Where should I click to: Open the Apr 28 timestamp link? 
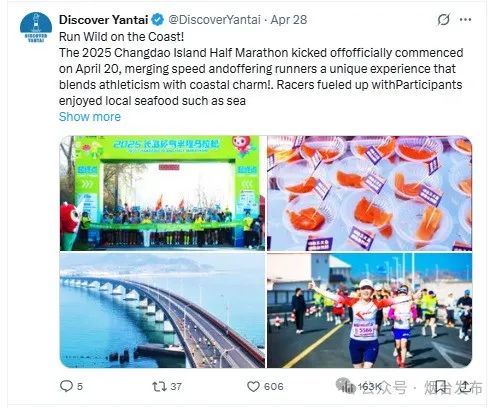click(289, 20)
